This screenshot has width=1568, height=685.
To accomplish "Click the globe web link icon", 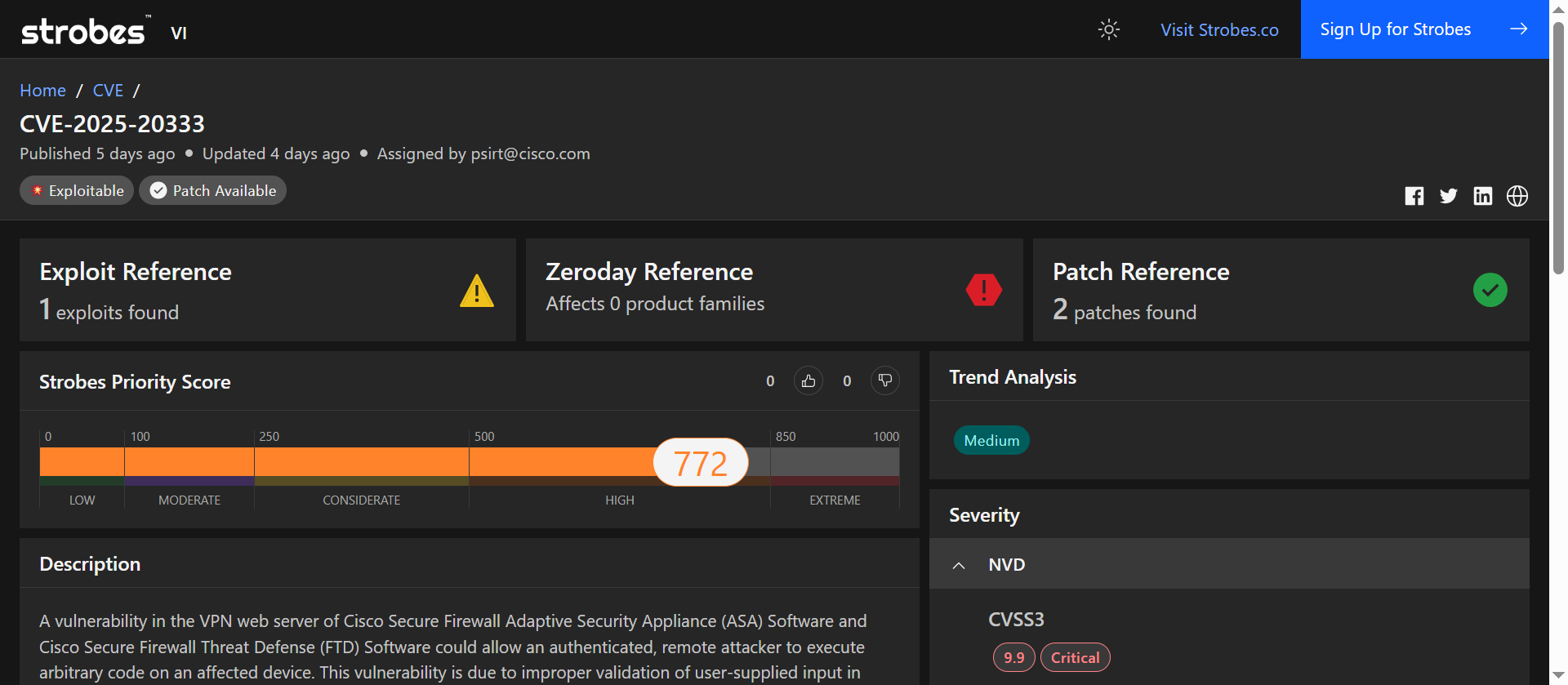I will (1517, 196).
